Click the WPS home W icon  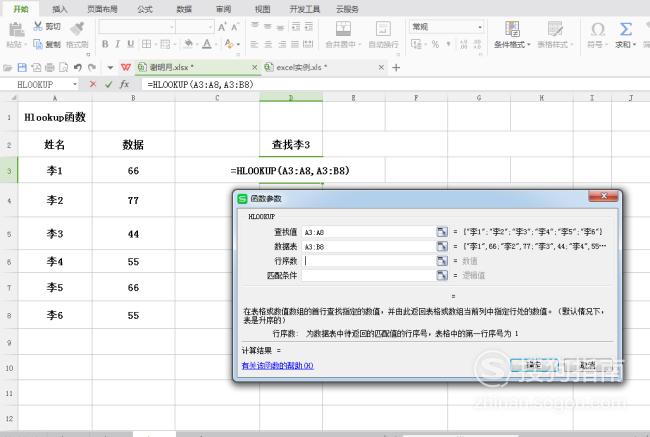pyautogui.click(x=126, y=67)
